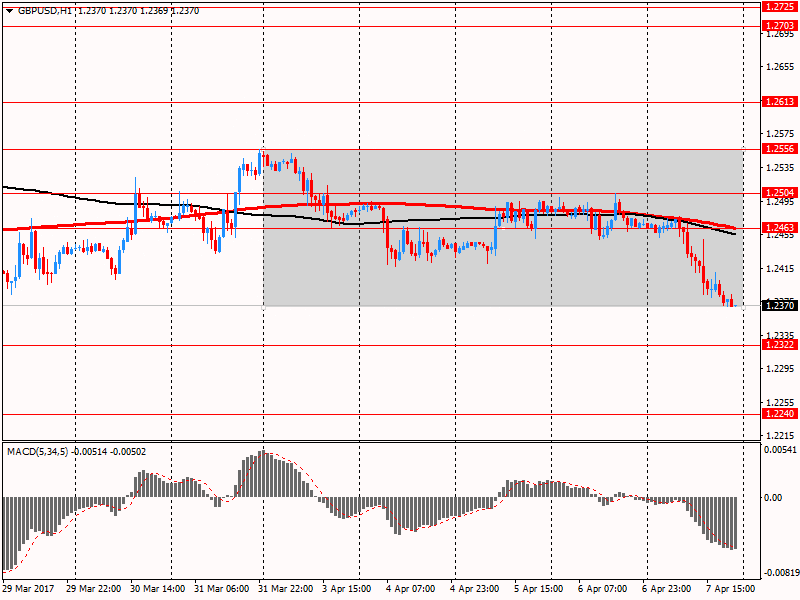Click the 29 Mar 22:00 time label
800x600 pixels.
point(94,588)
